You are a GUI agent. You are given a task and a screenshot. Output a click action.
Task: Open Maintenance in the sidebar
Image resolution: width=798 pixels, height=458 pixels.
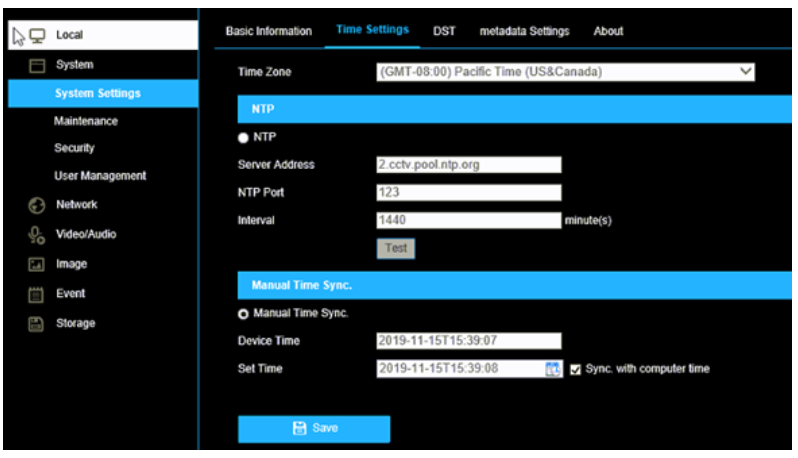coord(86,121)
